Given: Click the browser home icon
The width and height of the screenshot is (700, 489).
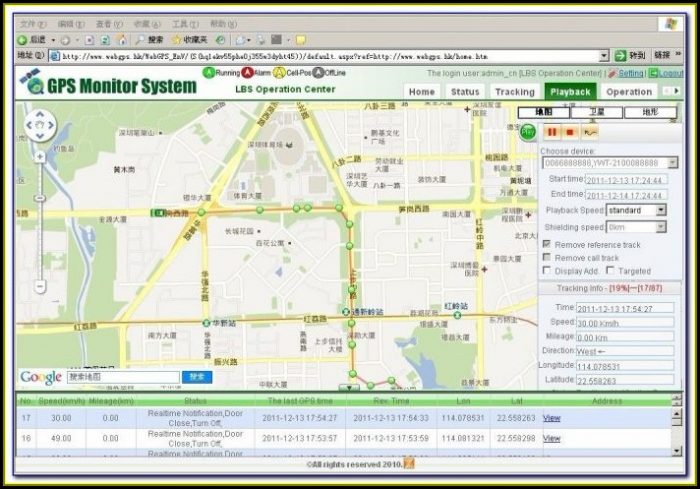Looking at the screenshot, I should [122, 40].
